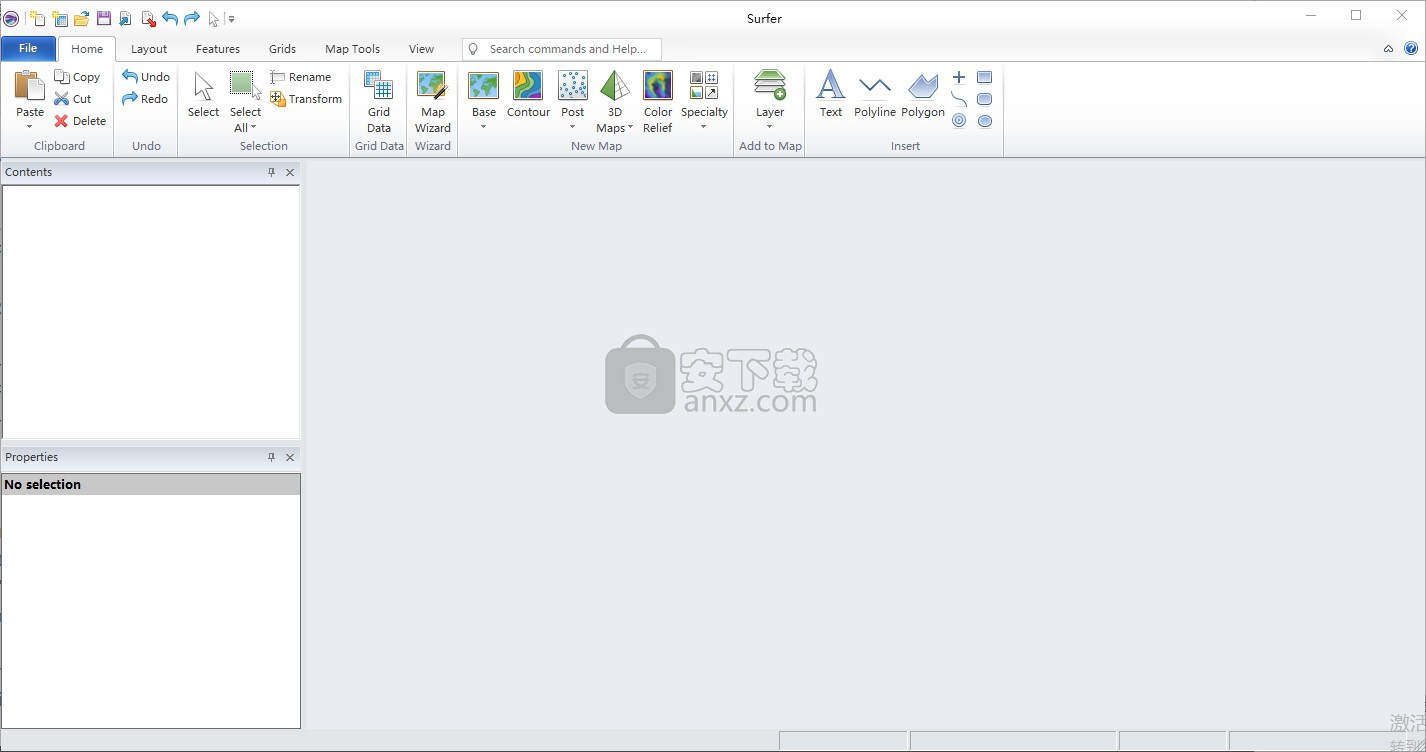
Task: Expand the 3D Maps dropdown arrow
Action: pyautogui.click(x=630, y=128)
